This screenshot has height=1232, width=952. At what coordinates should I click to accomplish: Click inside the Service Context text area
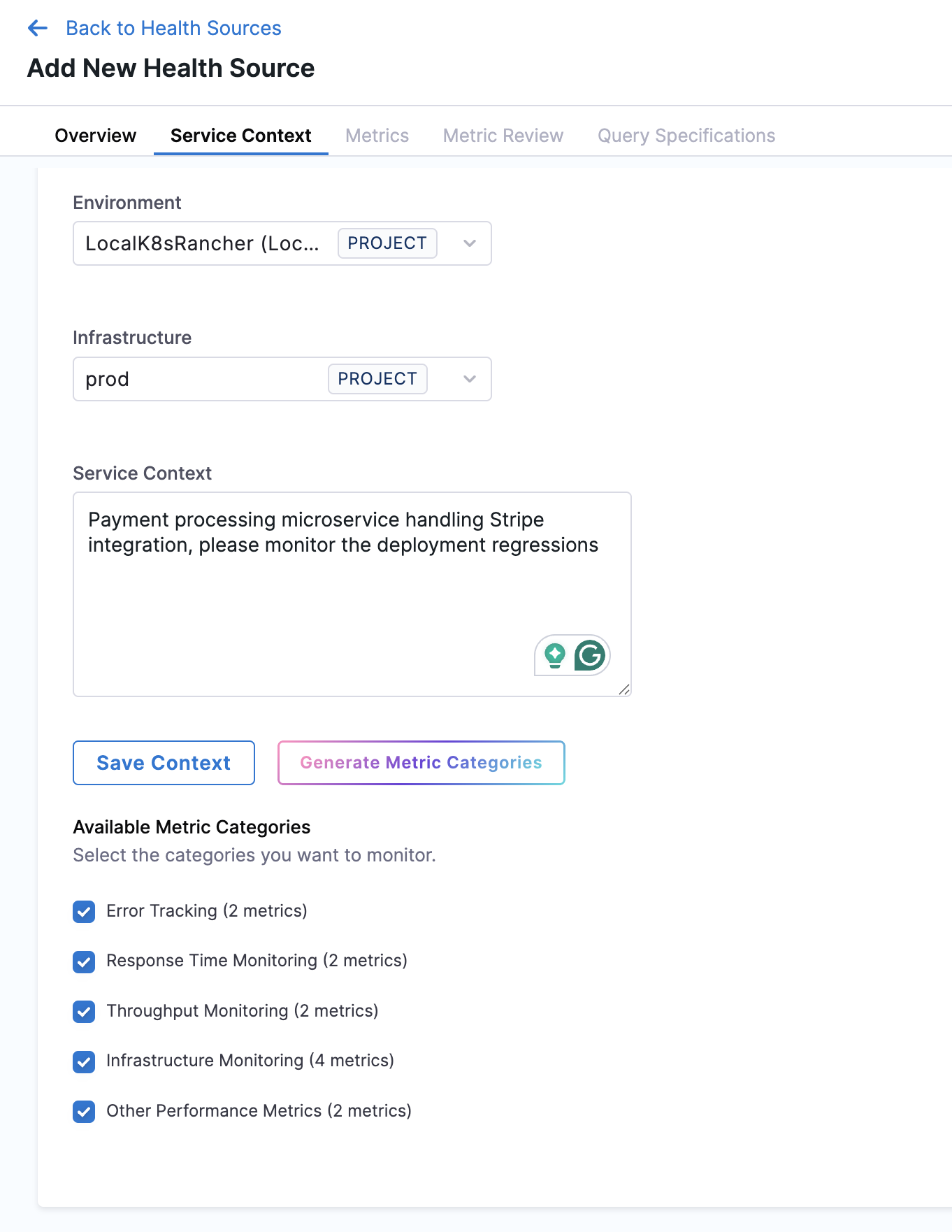352,594
